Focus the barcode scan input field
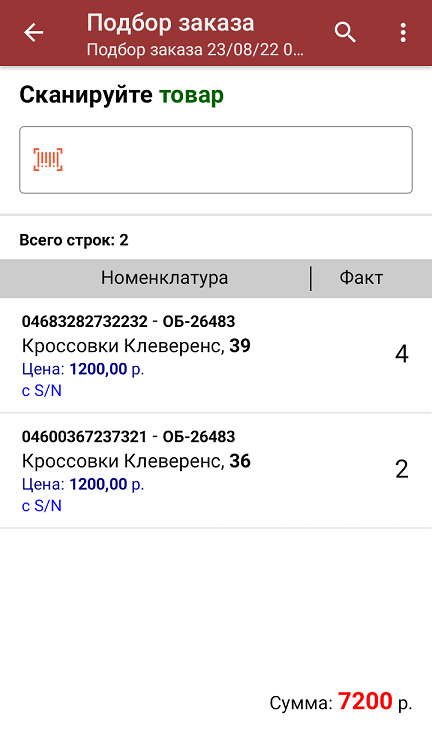The image size is (432, 738). (216, 160)
